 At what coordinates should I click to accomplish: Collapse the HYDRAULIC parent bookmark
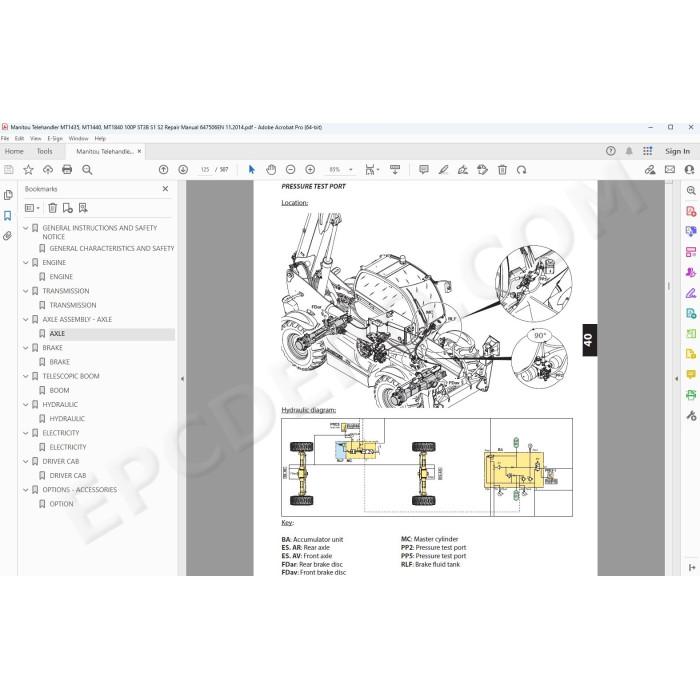click(x=25, y=404)
